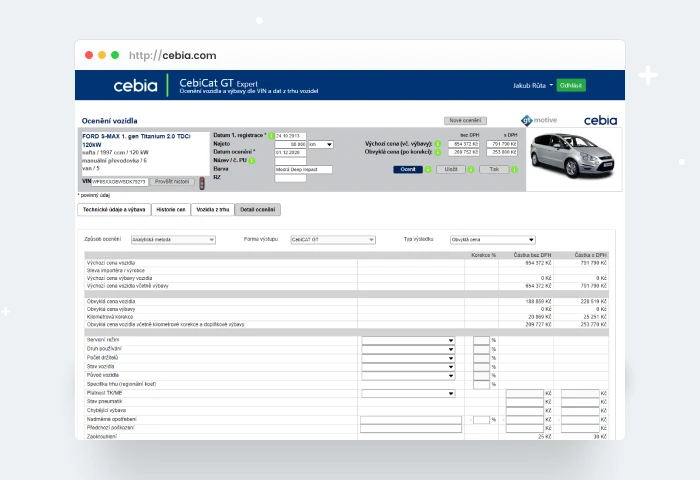
Task: Open the Typ výsledku dropdown
Action: [x=492, y=240]
